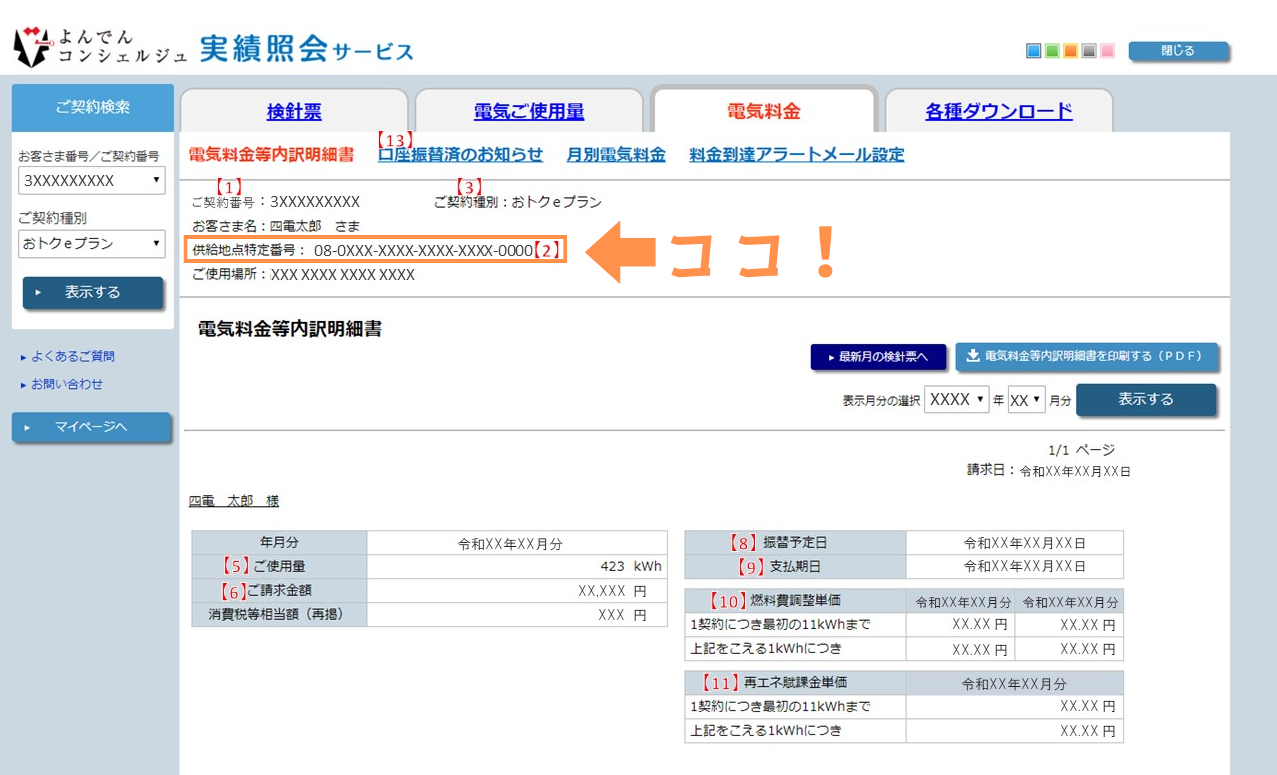Image resolution: width=1277 pixels, height=775 pixels.
Task: Select the orange color theme swatch
Action: (1071, 51)
